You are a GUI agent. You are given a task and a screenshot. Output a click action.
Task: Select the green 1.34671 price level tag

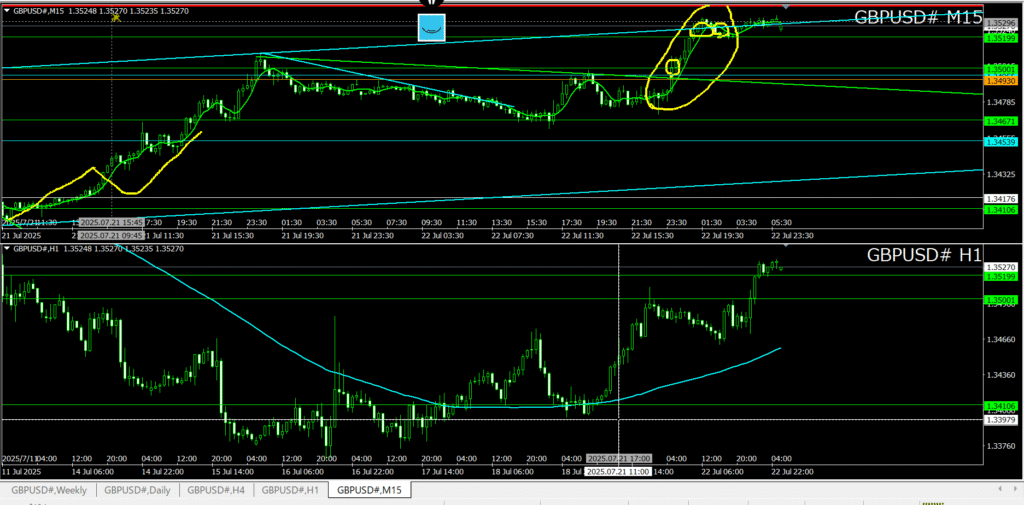point(1000,120)
